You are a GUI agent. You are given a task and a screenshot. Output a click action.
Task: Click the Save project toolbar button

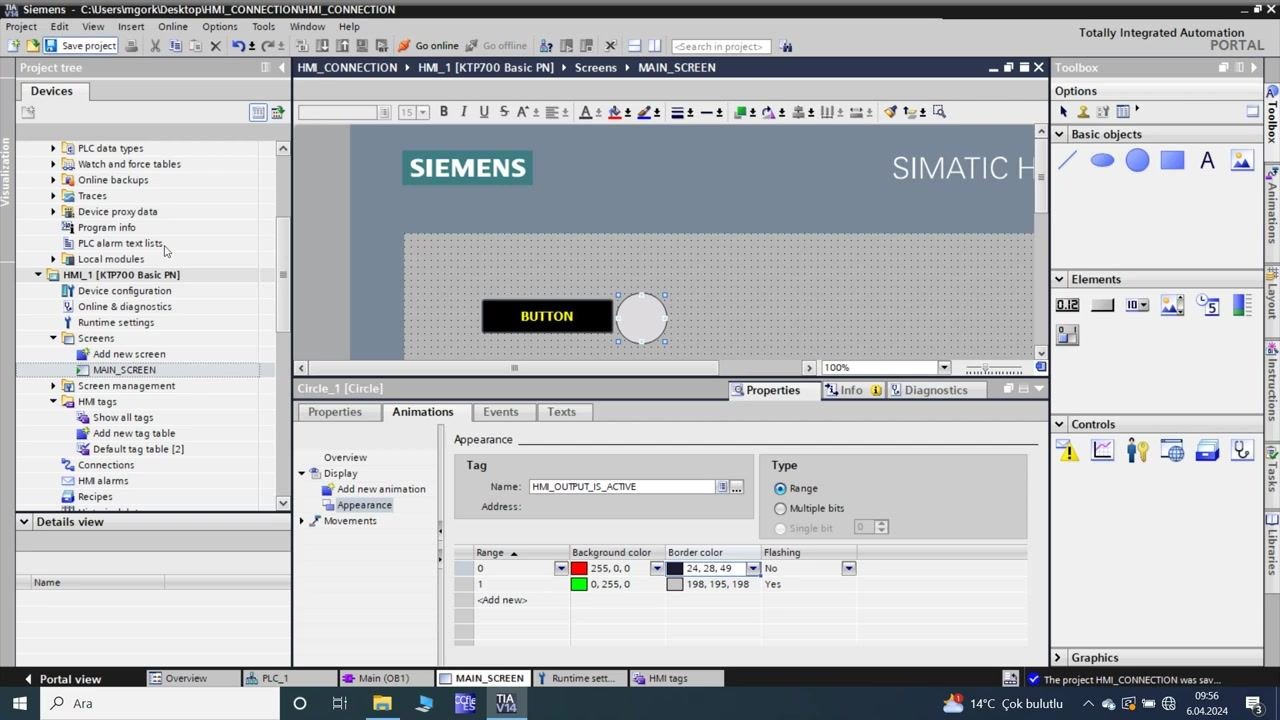(x=80, y=46)
